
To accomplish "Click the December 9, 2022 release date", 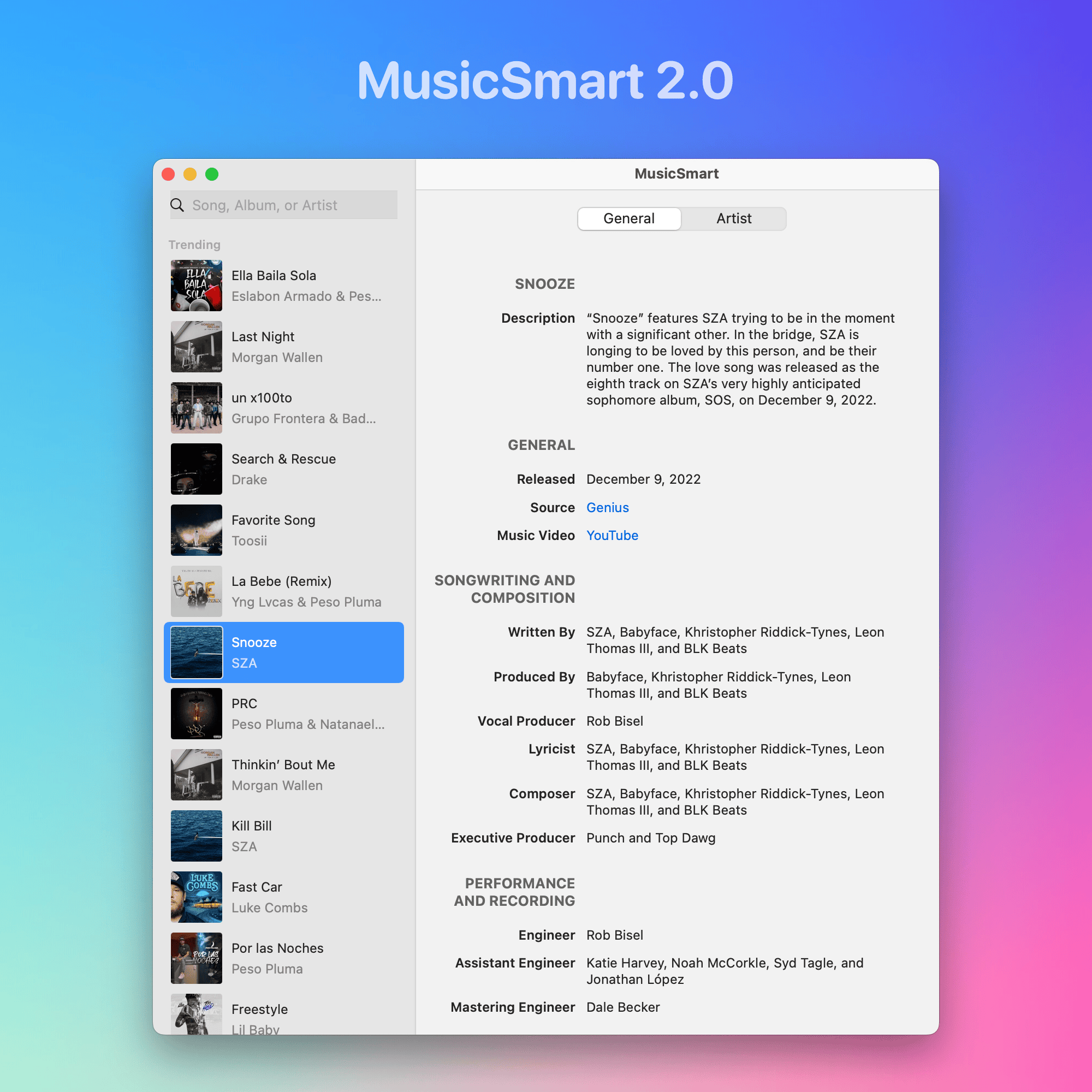I will [x=643, y=479].
